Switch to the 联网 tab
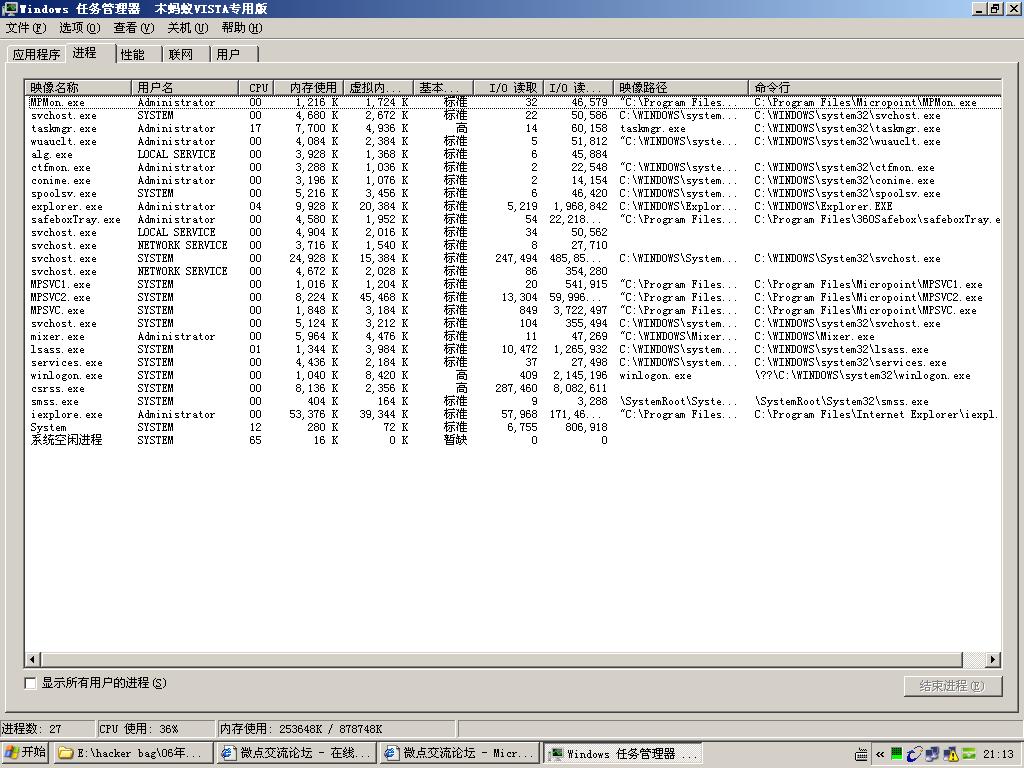This screenshot has height=768, width=1024. [187, 55]
